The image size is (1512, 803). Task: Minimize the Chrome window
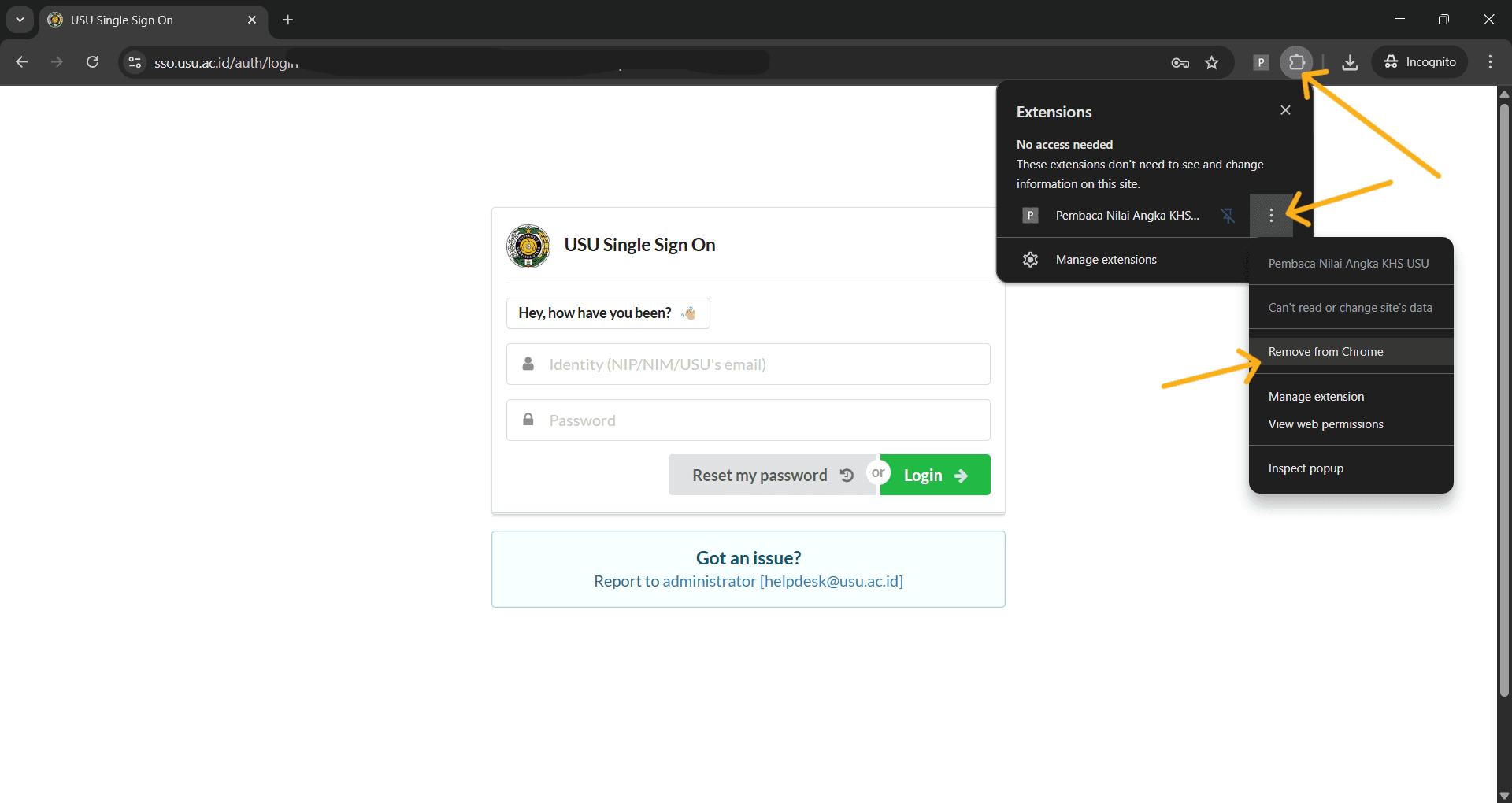(1399, 20)
